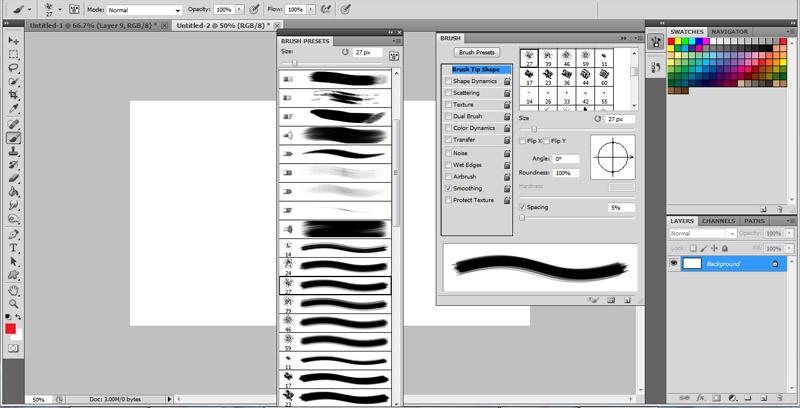The height and width of the screenshot is (408, 800).
Task: Switch to the Paths tab
Action: click(x=754, y=221)
